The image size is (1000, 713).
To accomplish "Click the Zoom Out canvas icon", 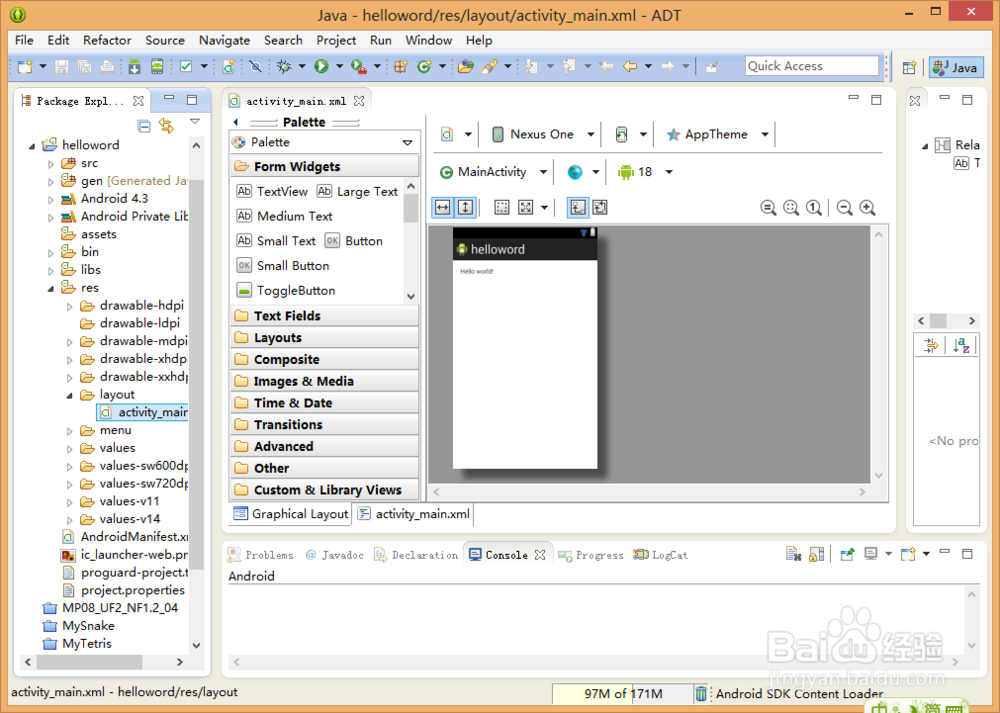I will click(x=844, y=208).
